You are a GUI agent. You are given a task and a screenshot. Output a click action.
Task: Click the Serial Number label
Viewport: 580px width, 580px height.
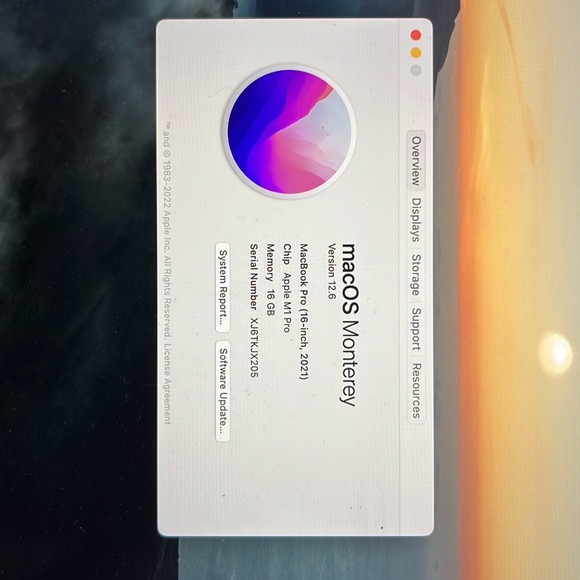[x=254, y=277]
